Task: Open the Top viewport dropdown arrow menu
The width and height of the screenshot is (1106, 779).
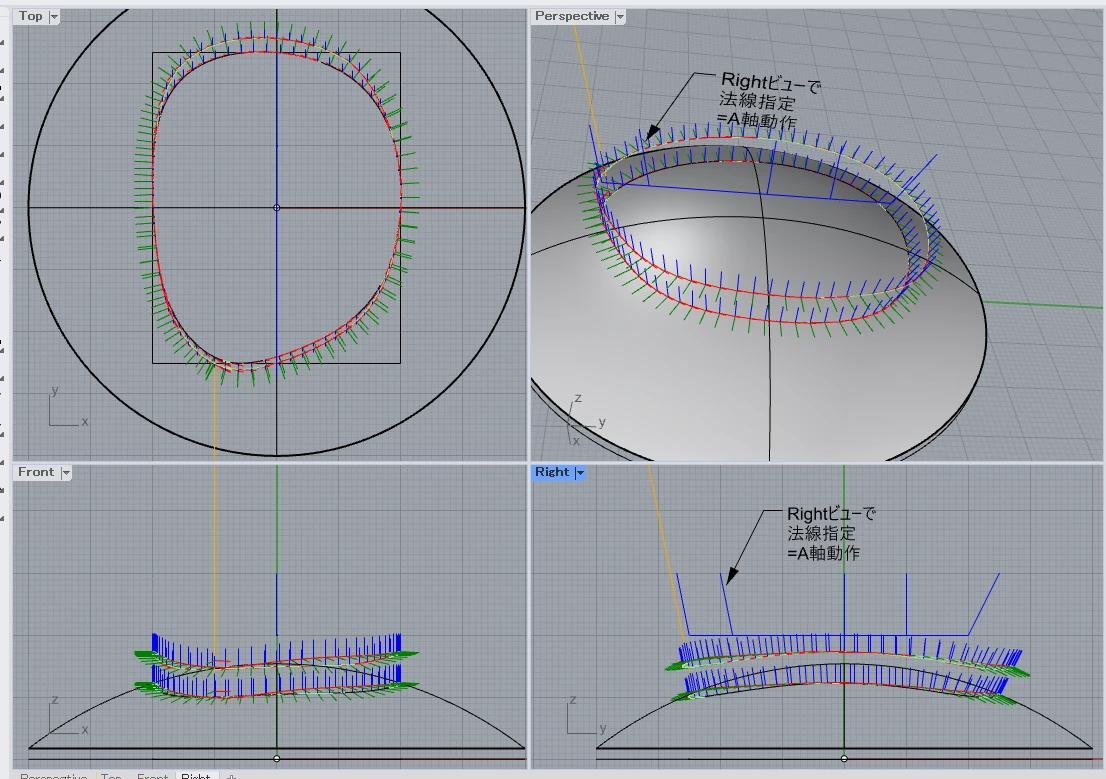Action: (x=54, y=16)
